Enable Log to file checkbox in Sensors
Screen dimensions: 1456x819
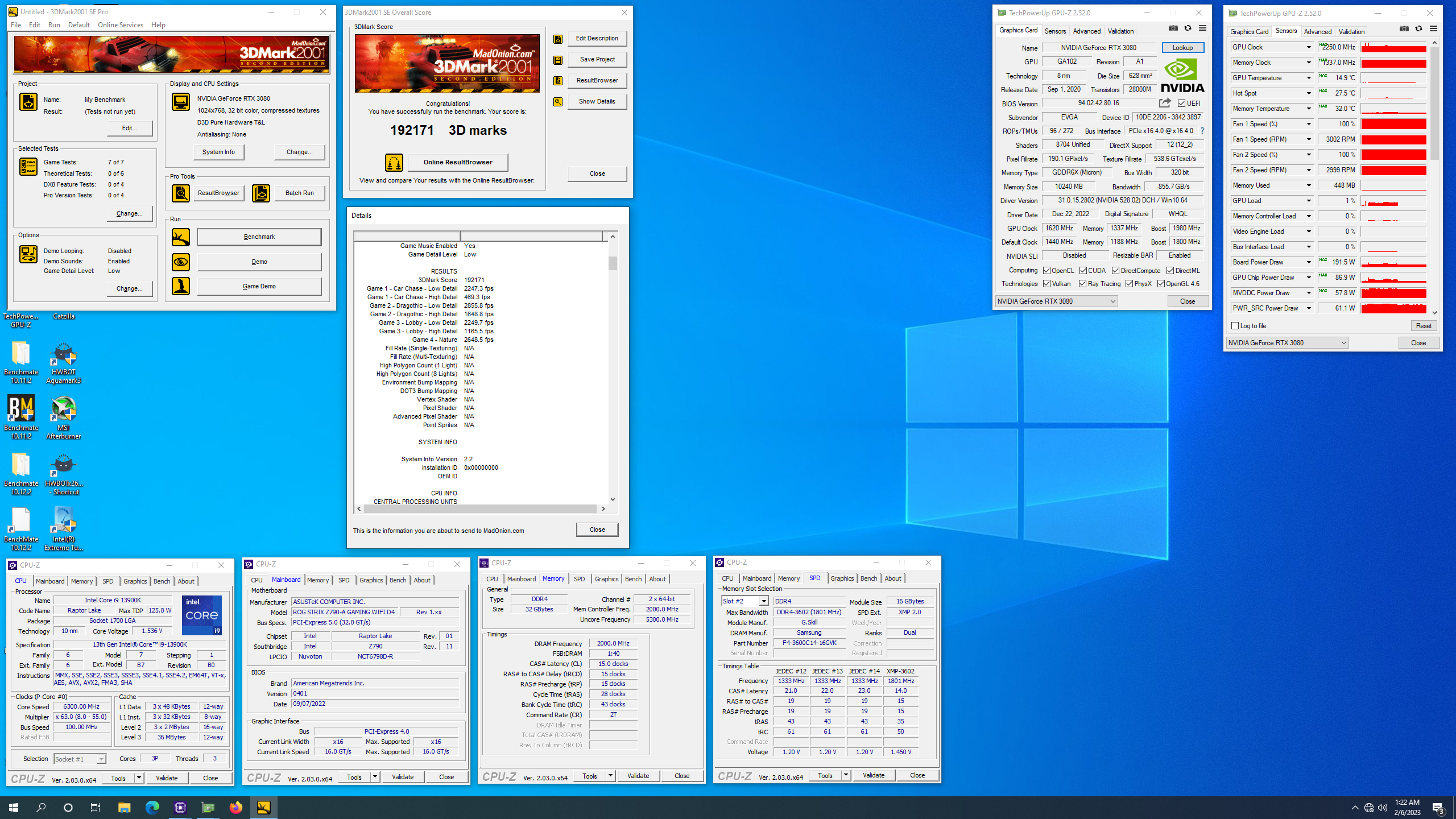(x=1235, y=326)
